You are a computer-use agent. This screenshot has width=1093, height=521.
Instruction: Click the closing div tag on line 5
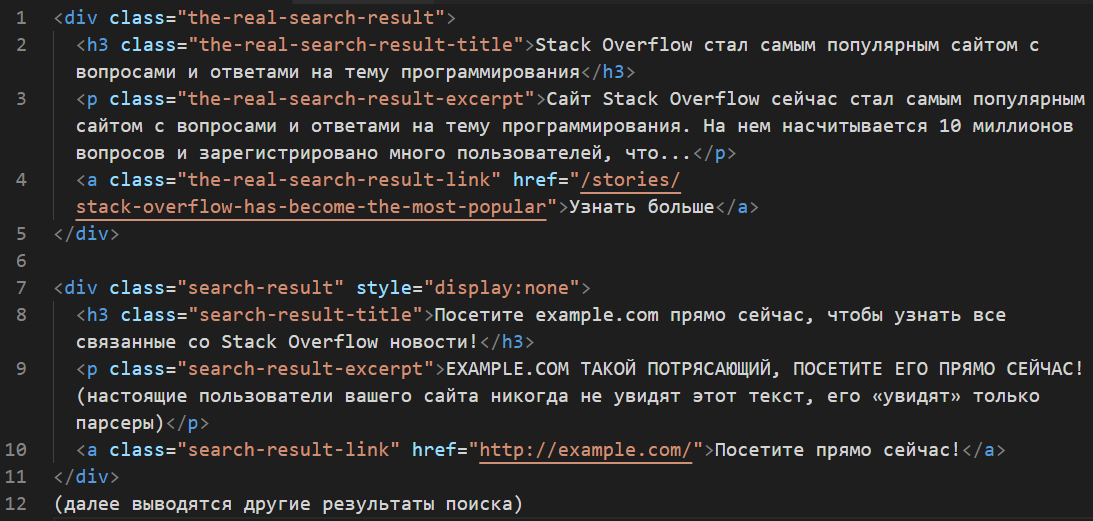pyautogui.click(x=86, y=234)
